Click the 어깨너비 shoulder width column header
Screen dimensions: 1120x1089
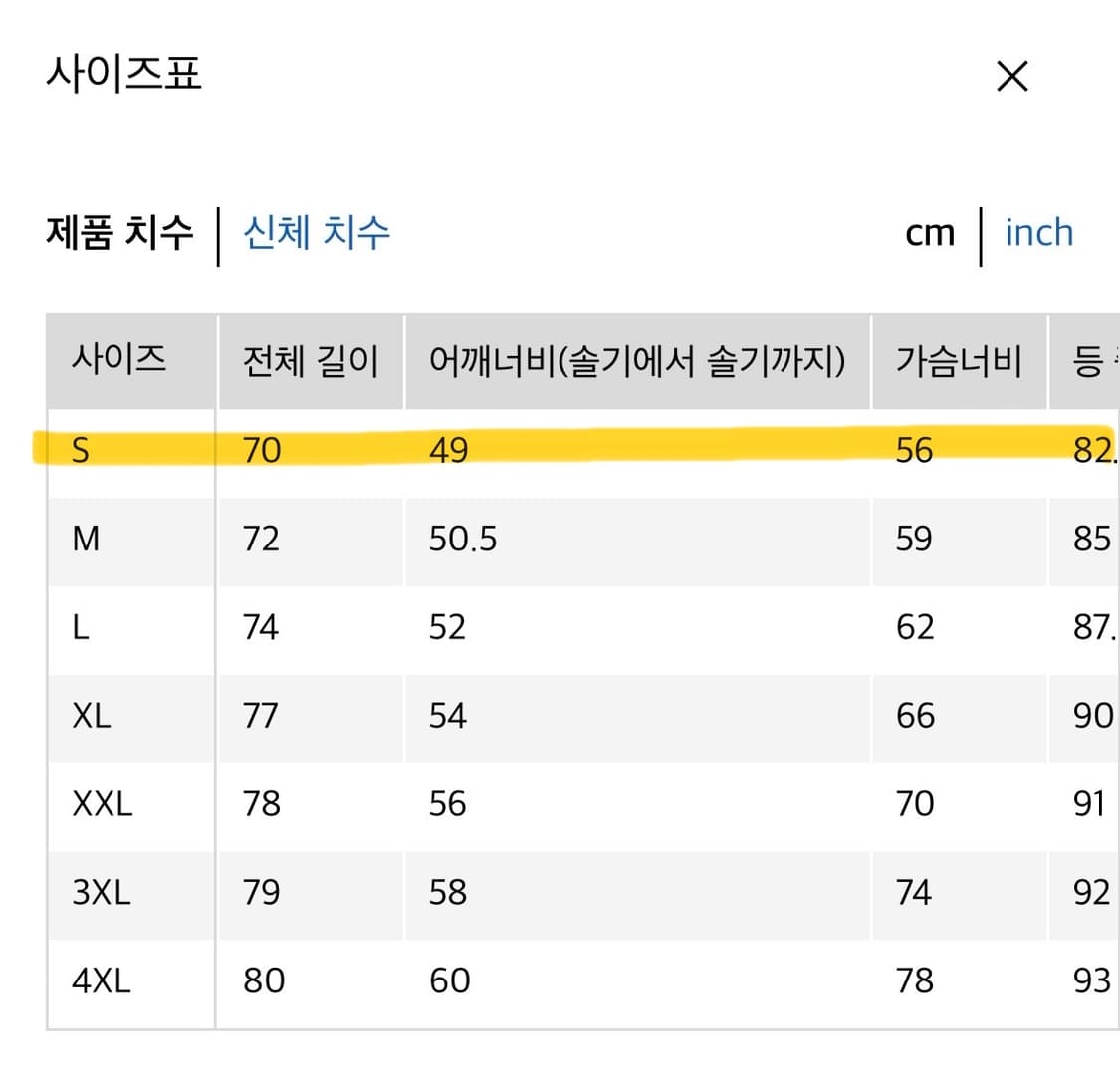coord(638,361)
